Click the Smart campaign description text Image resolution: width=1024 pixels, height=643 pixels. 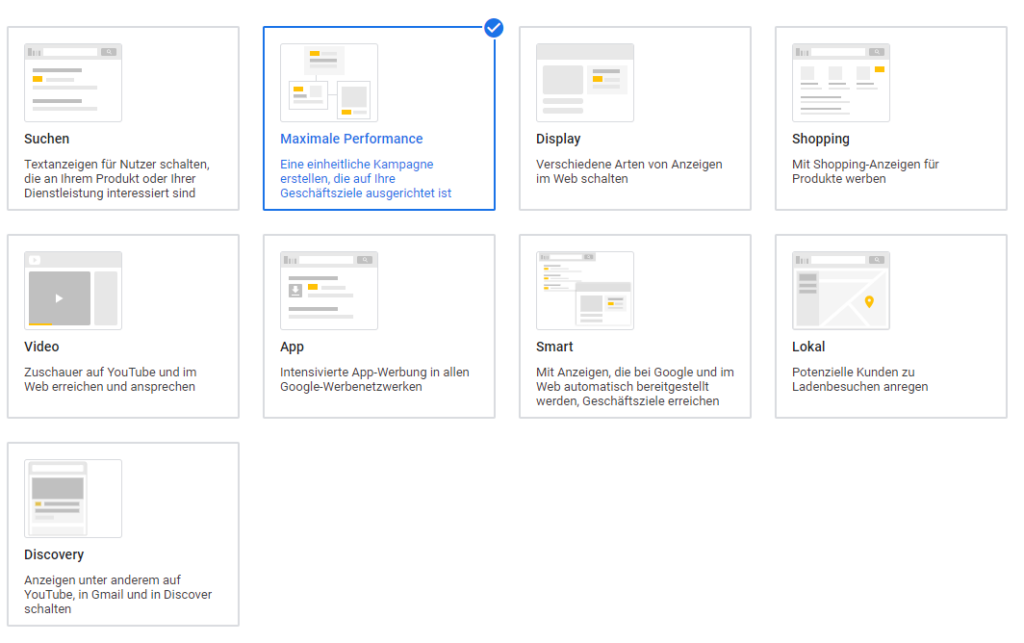(635, 386)
